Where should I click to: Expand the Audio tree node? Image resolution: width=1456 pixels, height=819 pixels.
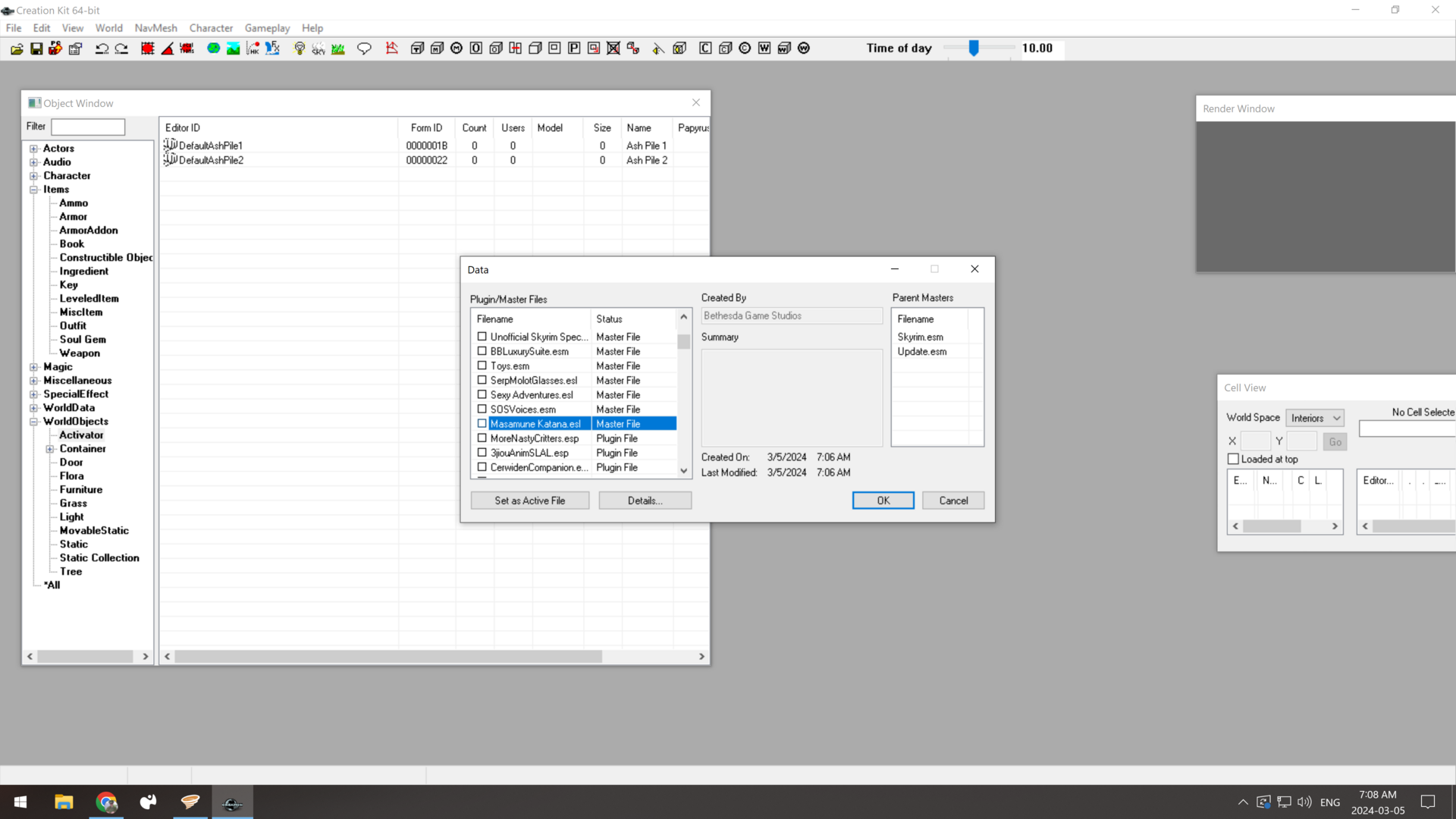[33, 162]
